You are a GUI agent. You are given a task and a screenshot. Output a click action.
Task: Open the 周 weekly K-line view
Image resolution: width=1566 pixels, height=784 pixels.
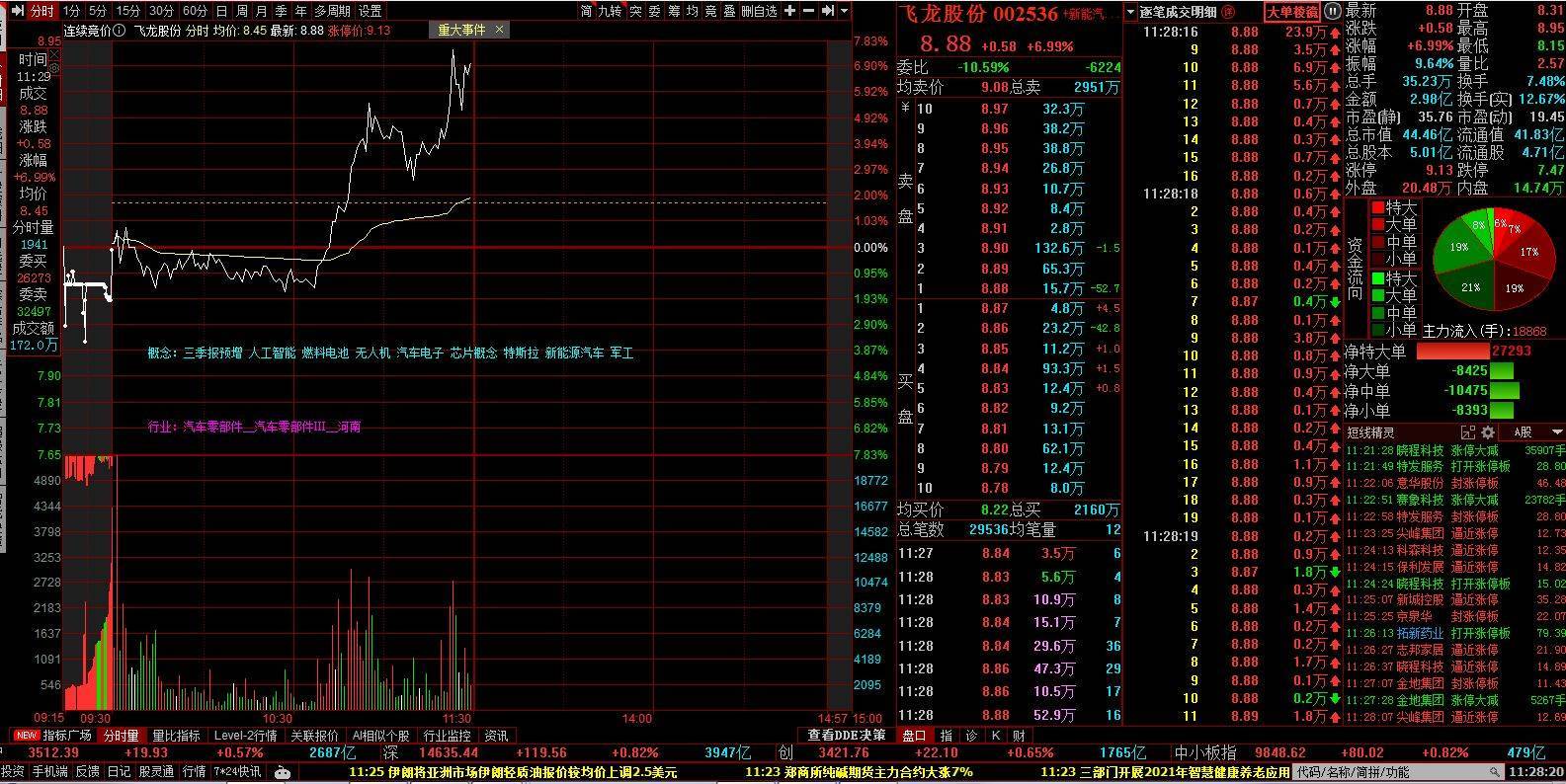pos(241,11)
